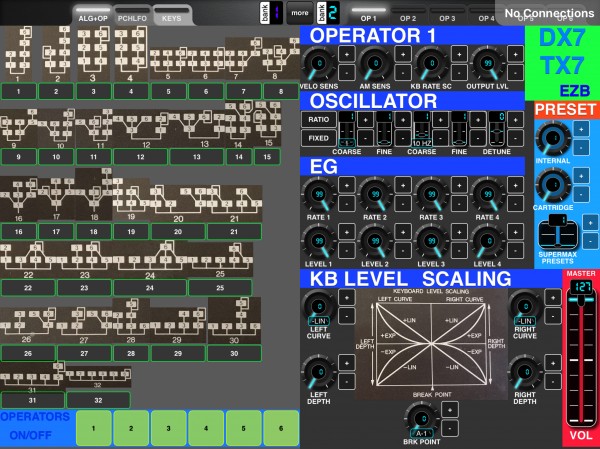Click algorithm 30 diagram thumbnail
600x449 pixels.
[x=234, y=321]
